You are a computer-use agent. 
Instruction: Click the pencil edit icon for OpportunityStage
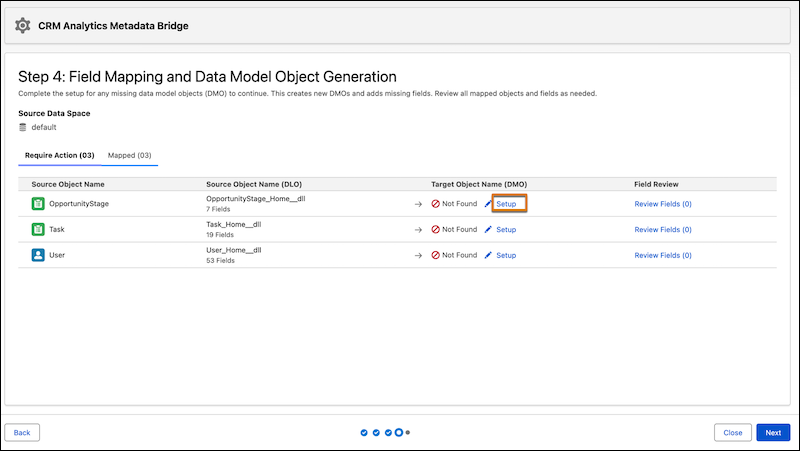point(488,204)
